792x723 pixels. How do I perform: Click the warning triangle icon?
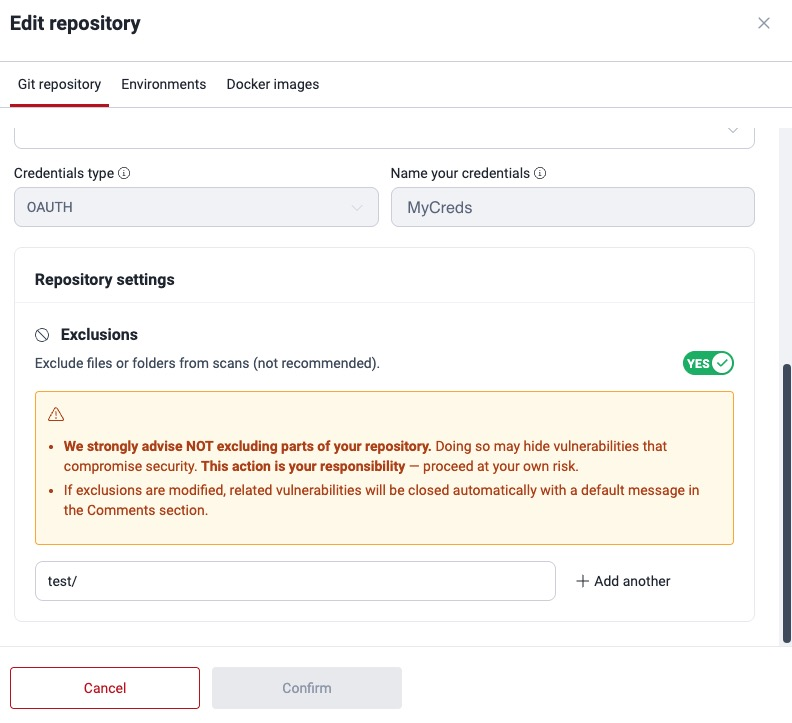click(x=56, y=414)
